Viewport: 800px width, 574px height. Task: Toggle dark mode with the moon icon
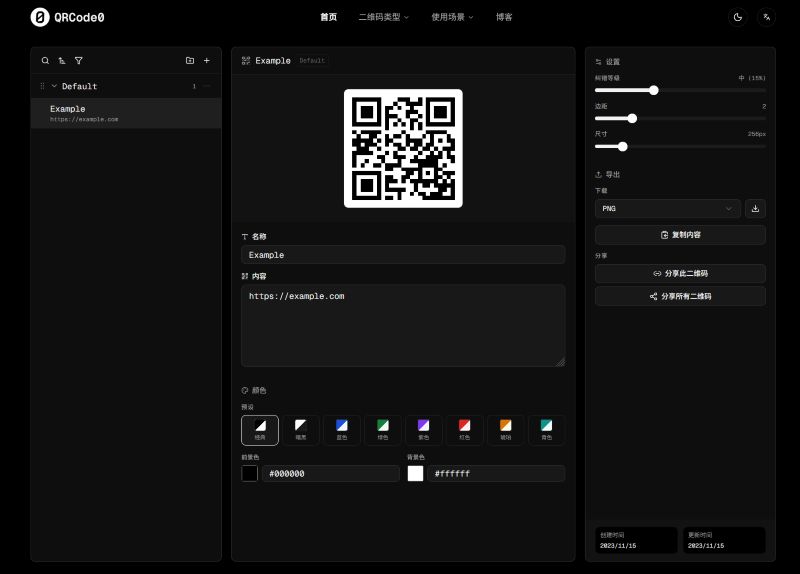[738, 17]
